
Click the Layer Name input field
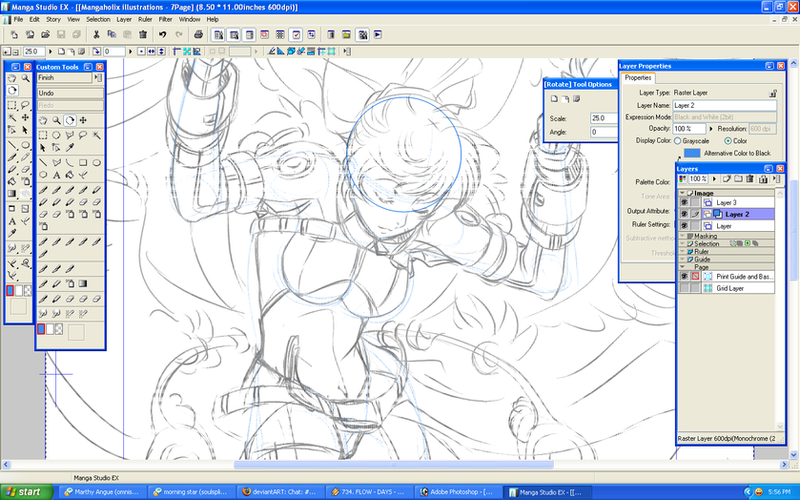[x=724, y=106]
